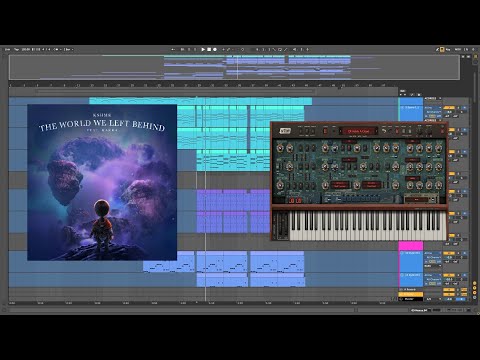This screenshot has width=480, height=360.
Task: Select the topmost blue track header
Action: (411, 113)
